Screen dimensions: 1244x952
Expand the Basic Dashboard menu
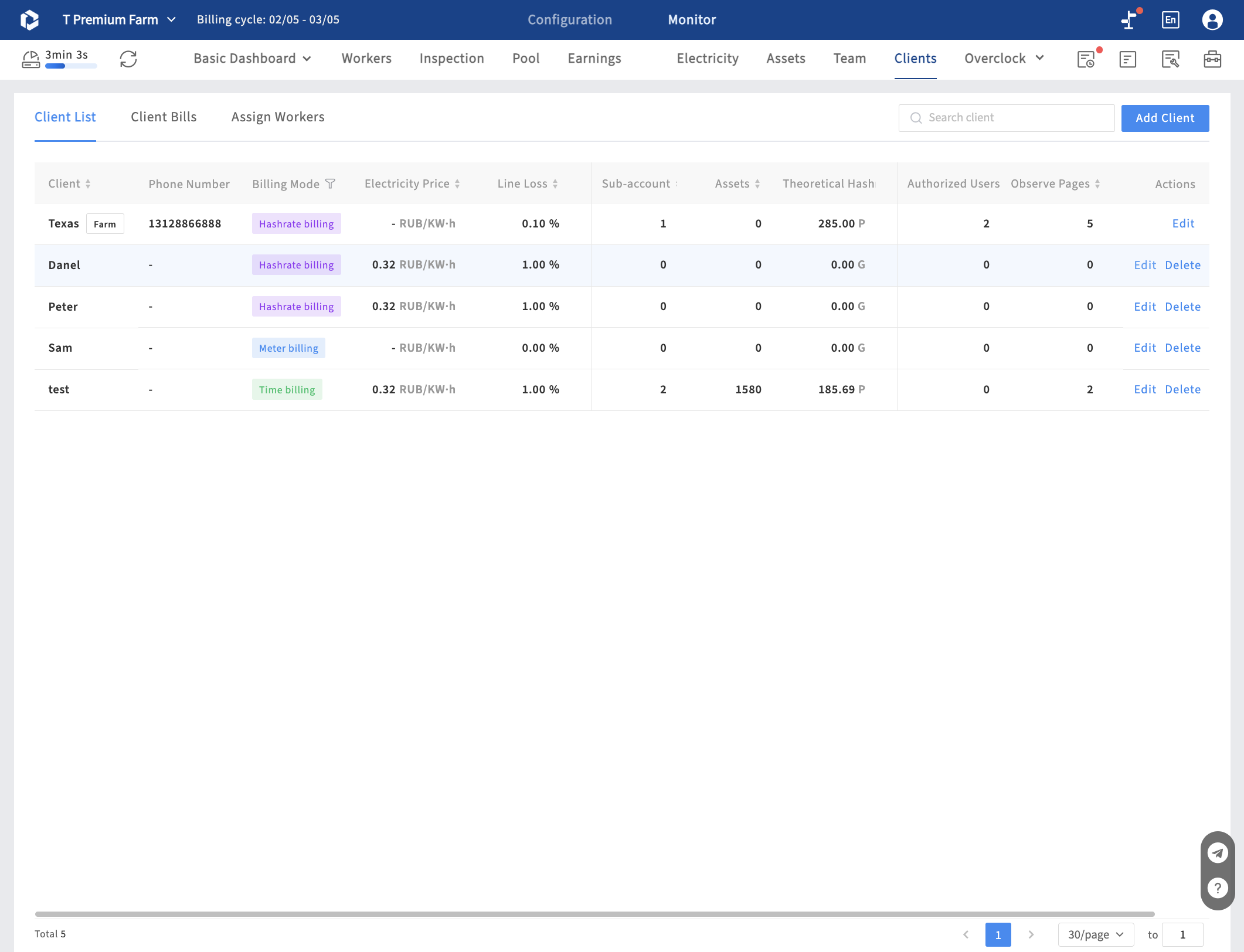coord(252,59)
